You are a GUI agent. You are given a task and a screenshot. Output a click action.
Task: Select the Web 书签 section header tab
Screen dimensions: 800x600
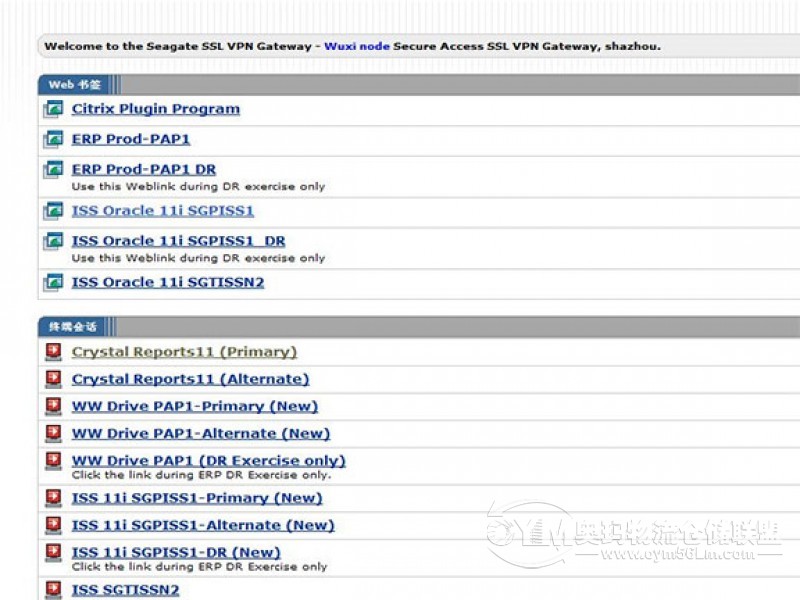[74, 85]
